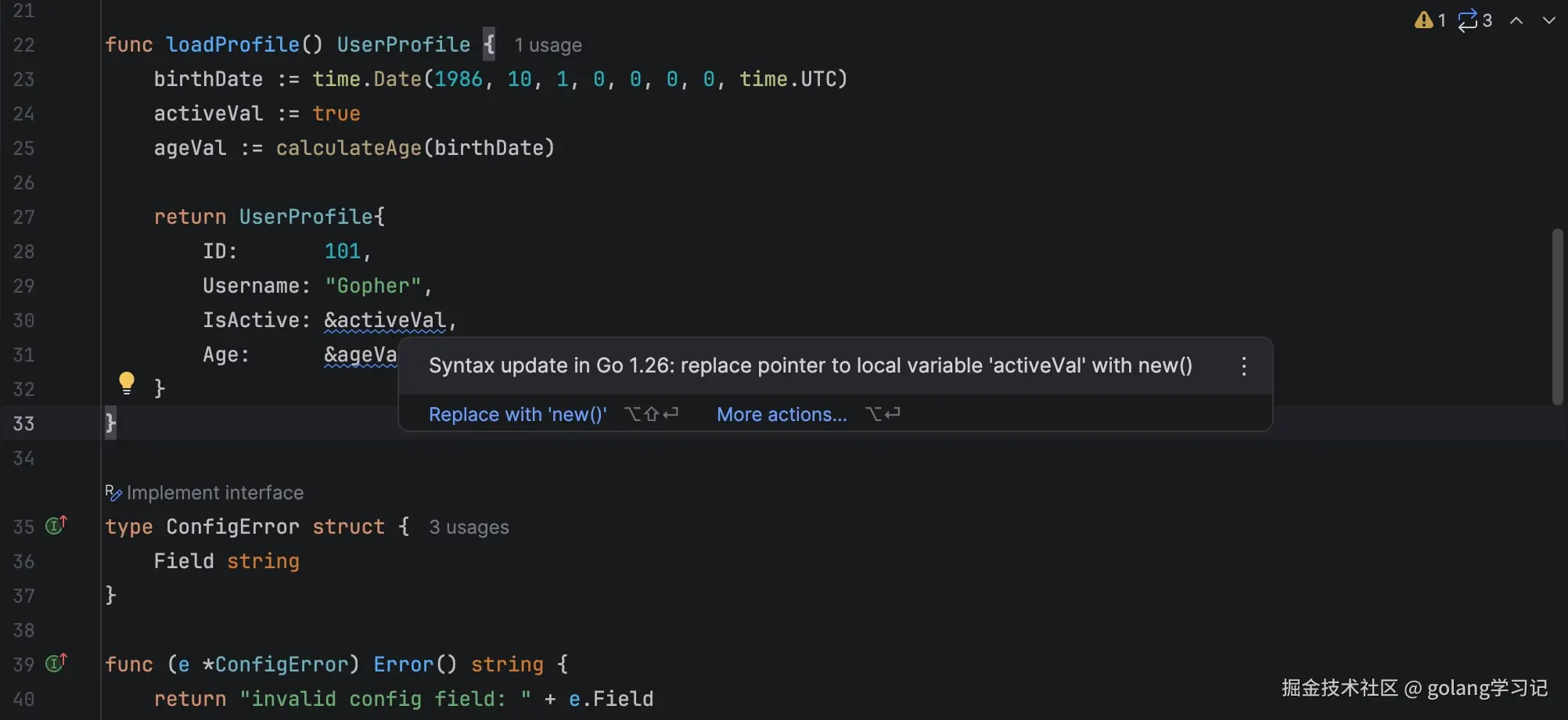Click the ageVal variable declaration on line 25
Viewport: 1568px width, 720px height.
190,148
